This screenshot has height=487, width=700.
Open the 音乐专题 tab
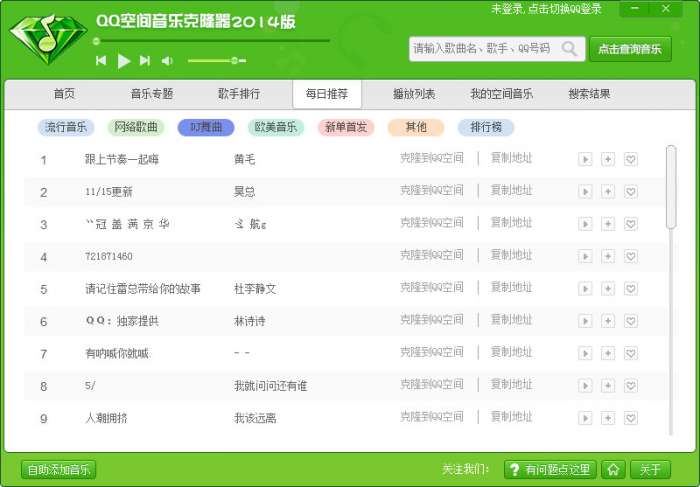[152, 94]
